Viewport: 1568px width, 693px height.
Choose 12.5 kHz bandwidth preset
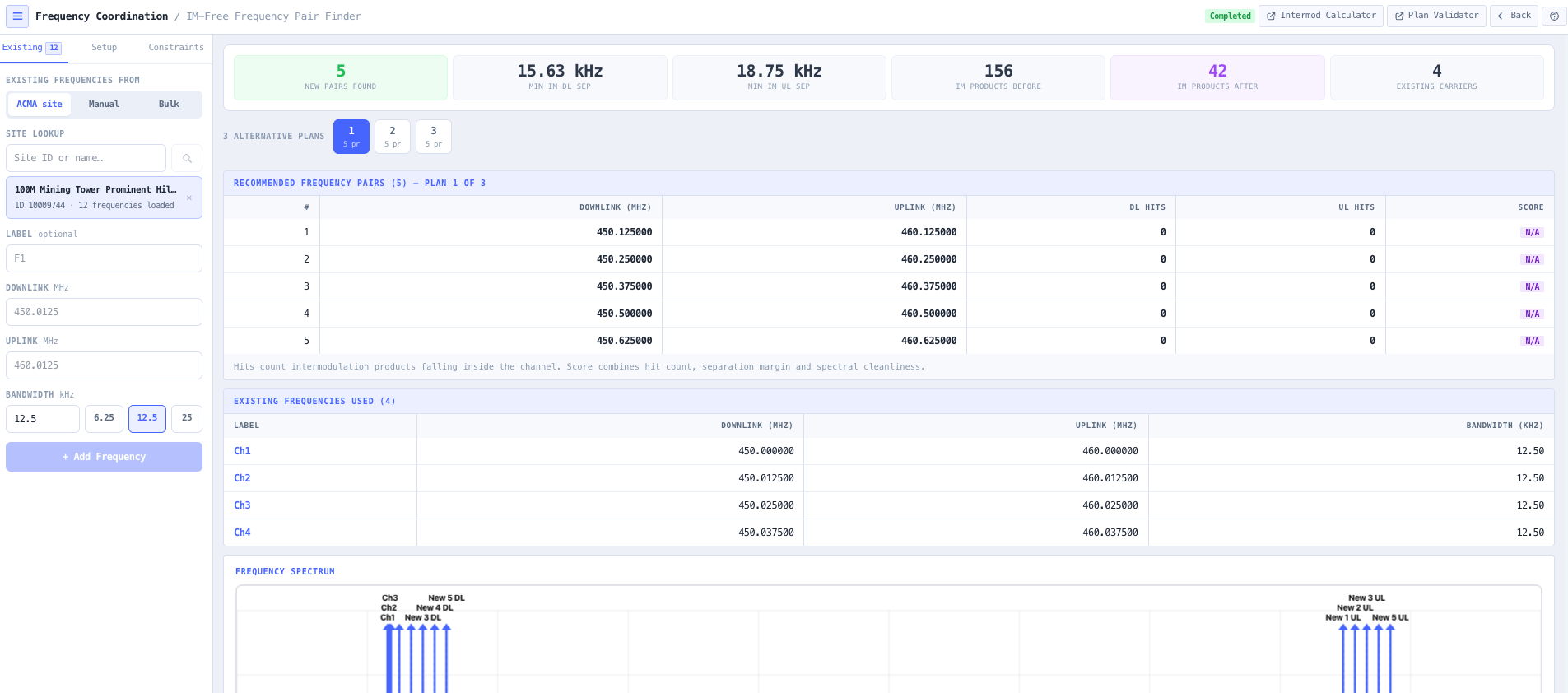[x=147, y=418]
